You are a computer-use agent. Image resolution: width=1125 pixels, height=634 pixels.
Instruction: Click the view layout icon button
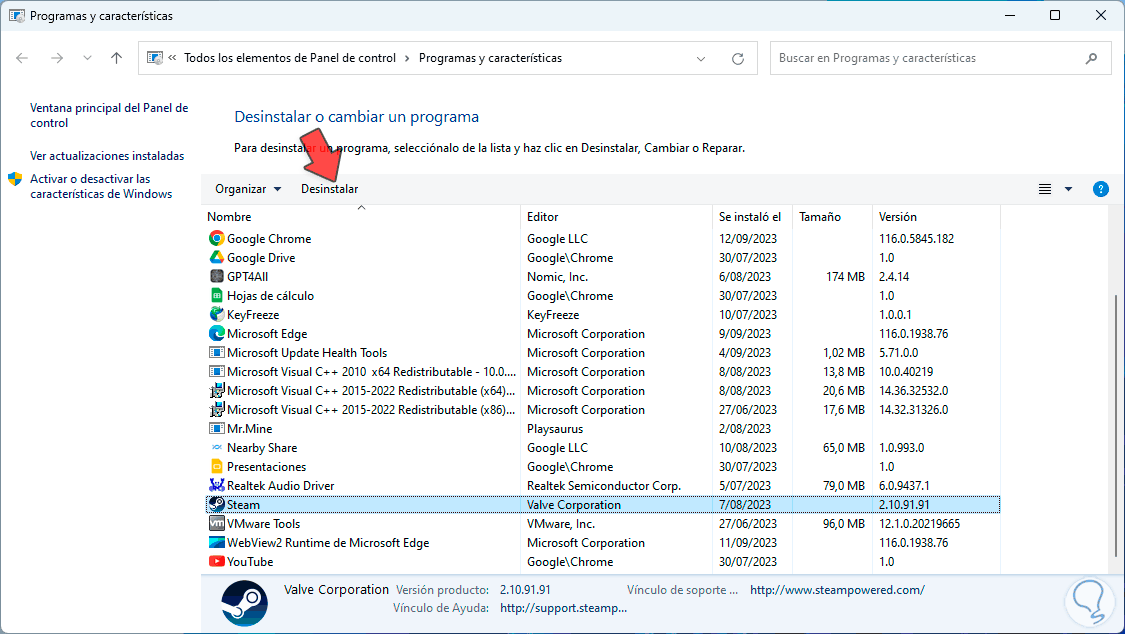click(1045, 189)
